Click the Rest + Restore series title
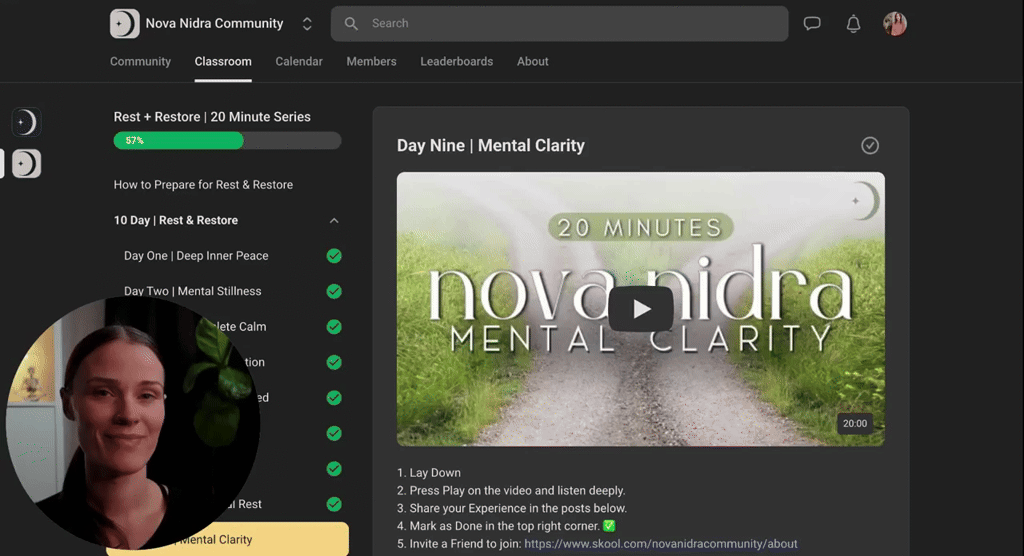This screenshot has height=556, width=1024. (212, 117)
